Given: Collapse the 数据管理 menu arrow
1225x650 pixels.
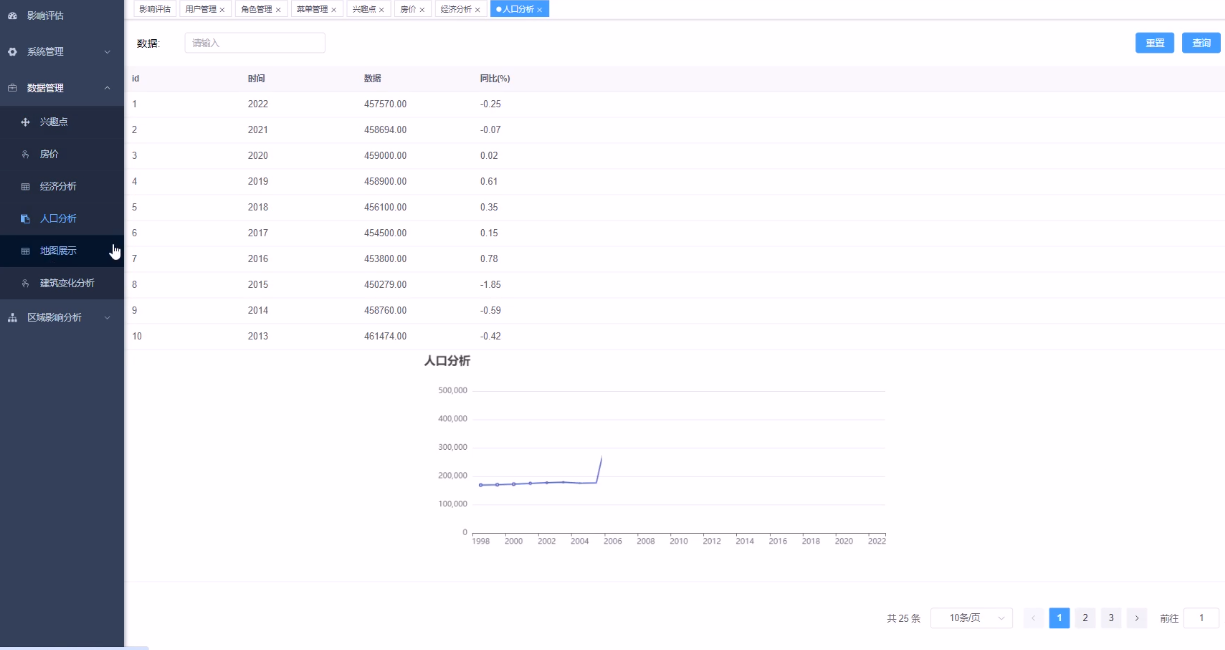Looking at the screenshot, I should click(107, 88).
